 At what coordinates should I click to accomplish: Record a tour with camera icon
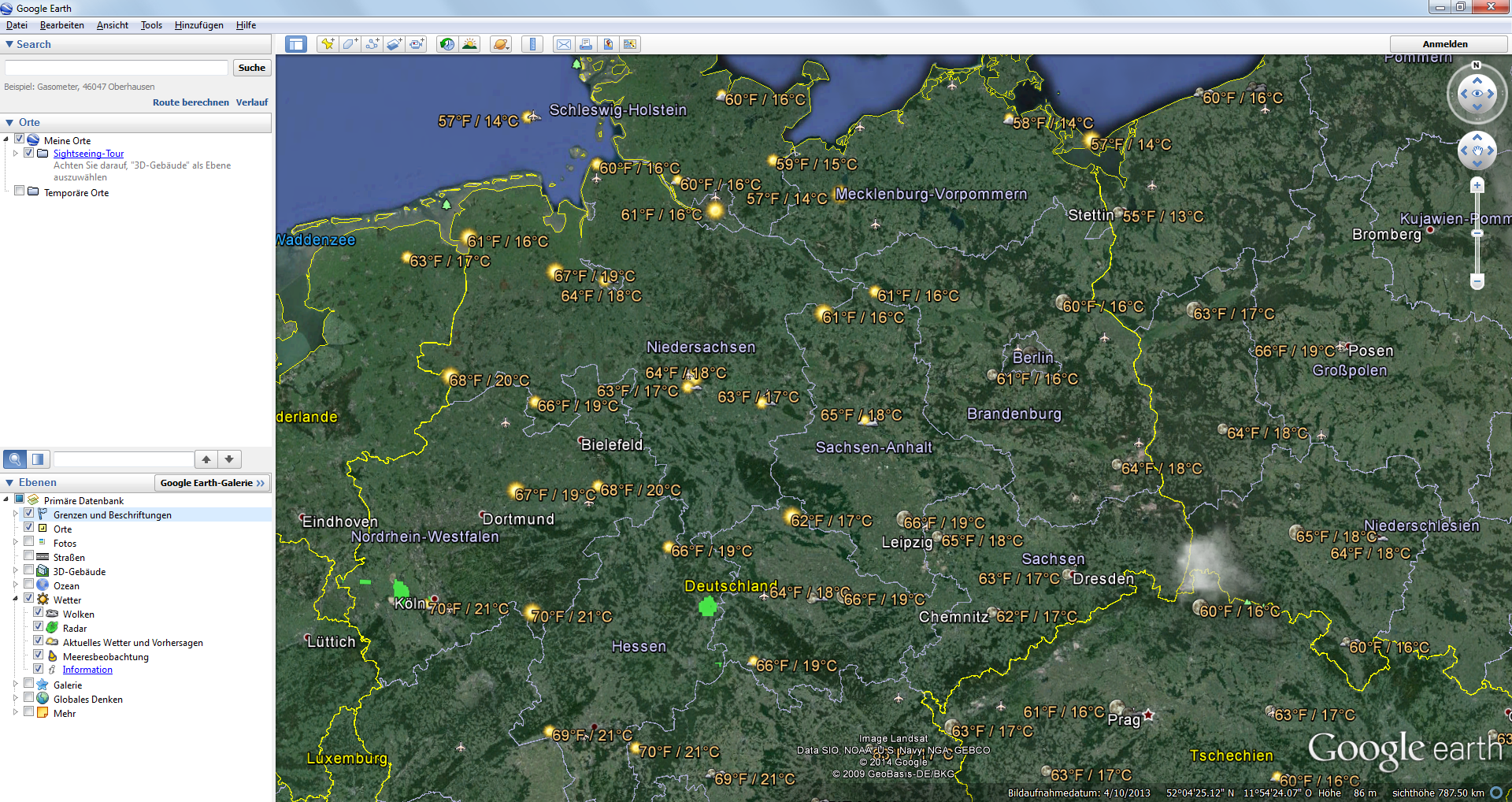[416, 44]
